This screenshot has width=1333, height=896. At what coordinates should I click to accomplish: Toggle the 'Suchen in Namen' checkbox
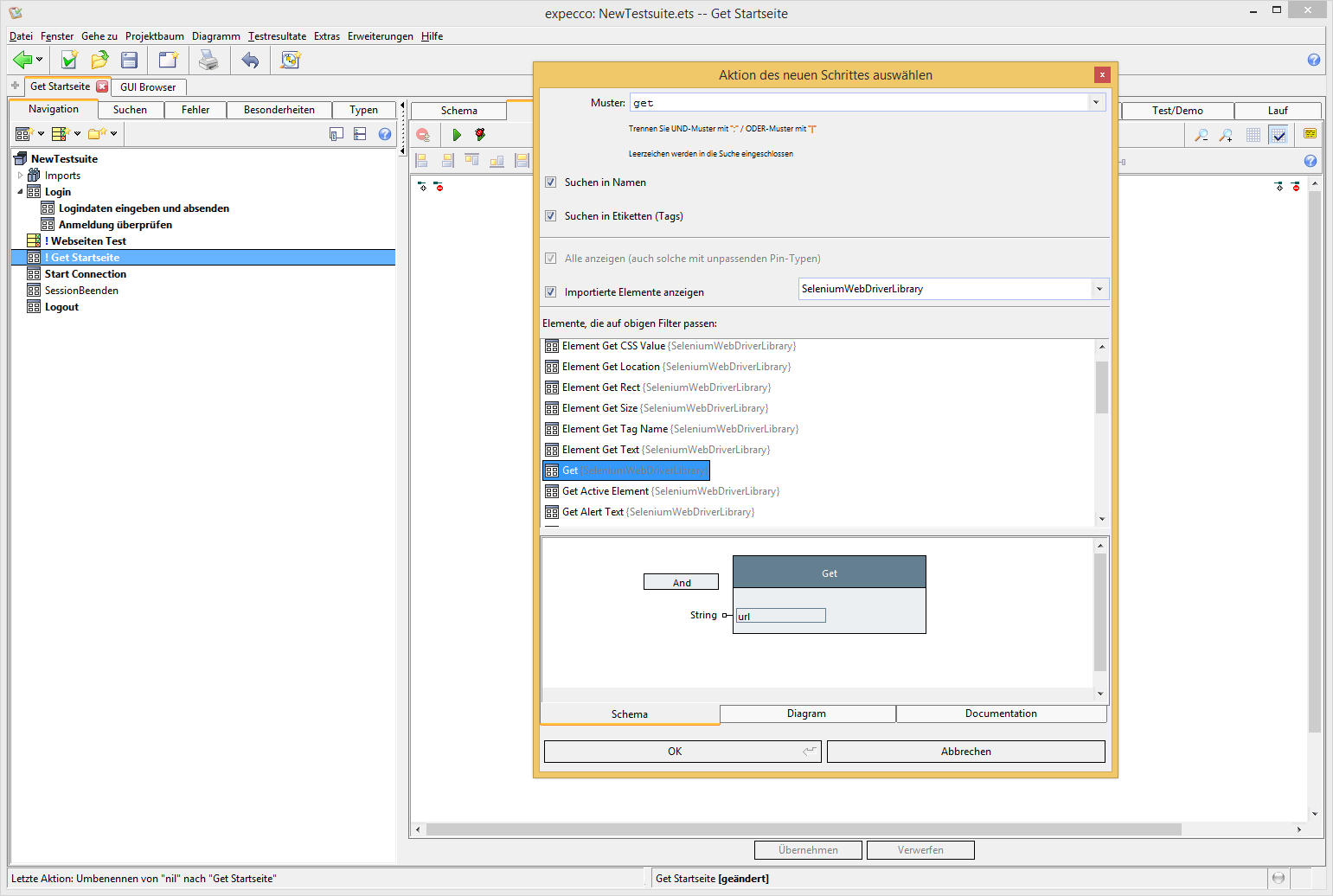(551, 182)
